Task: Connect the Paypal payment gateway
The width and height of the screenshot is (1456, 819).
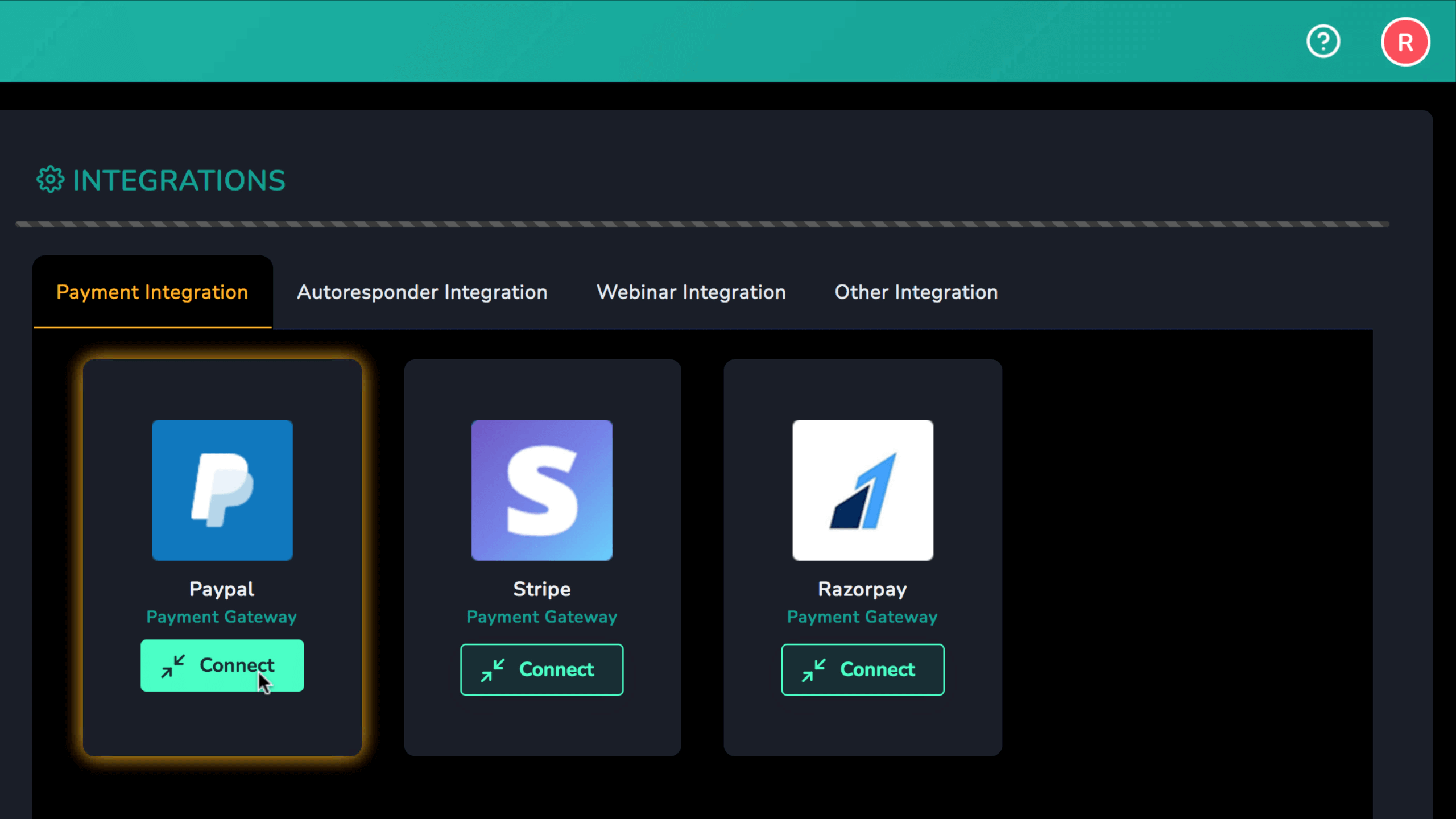Action: [222, 665]
